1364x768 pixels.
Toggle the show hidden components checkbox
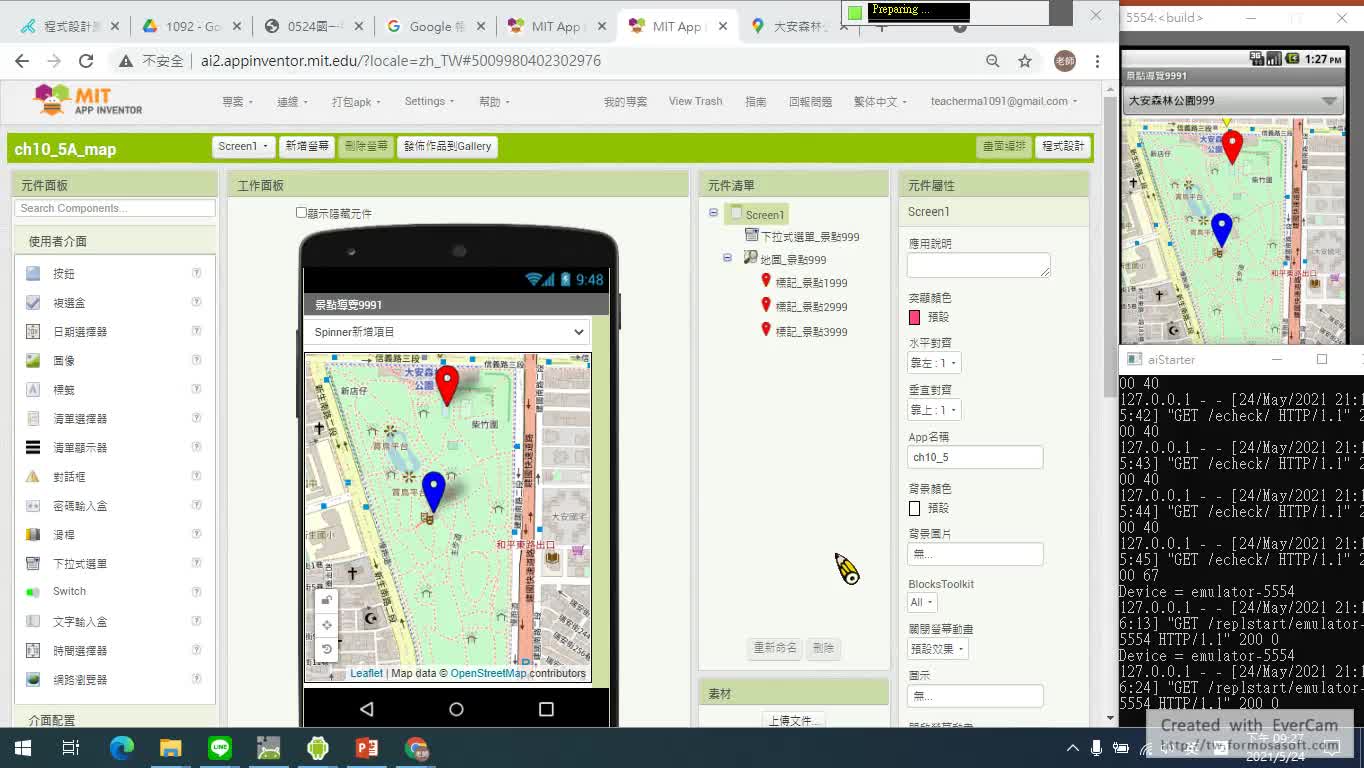(301, 213)
